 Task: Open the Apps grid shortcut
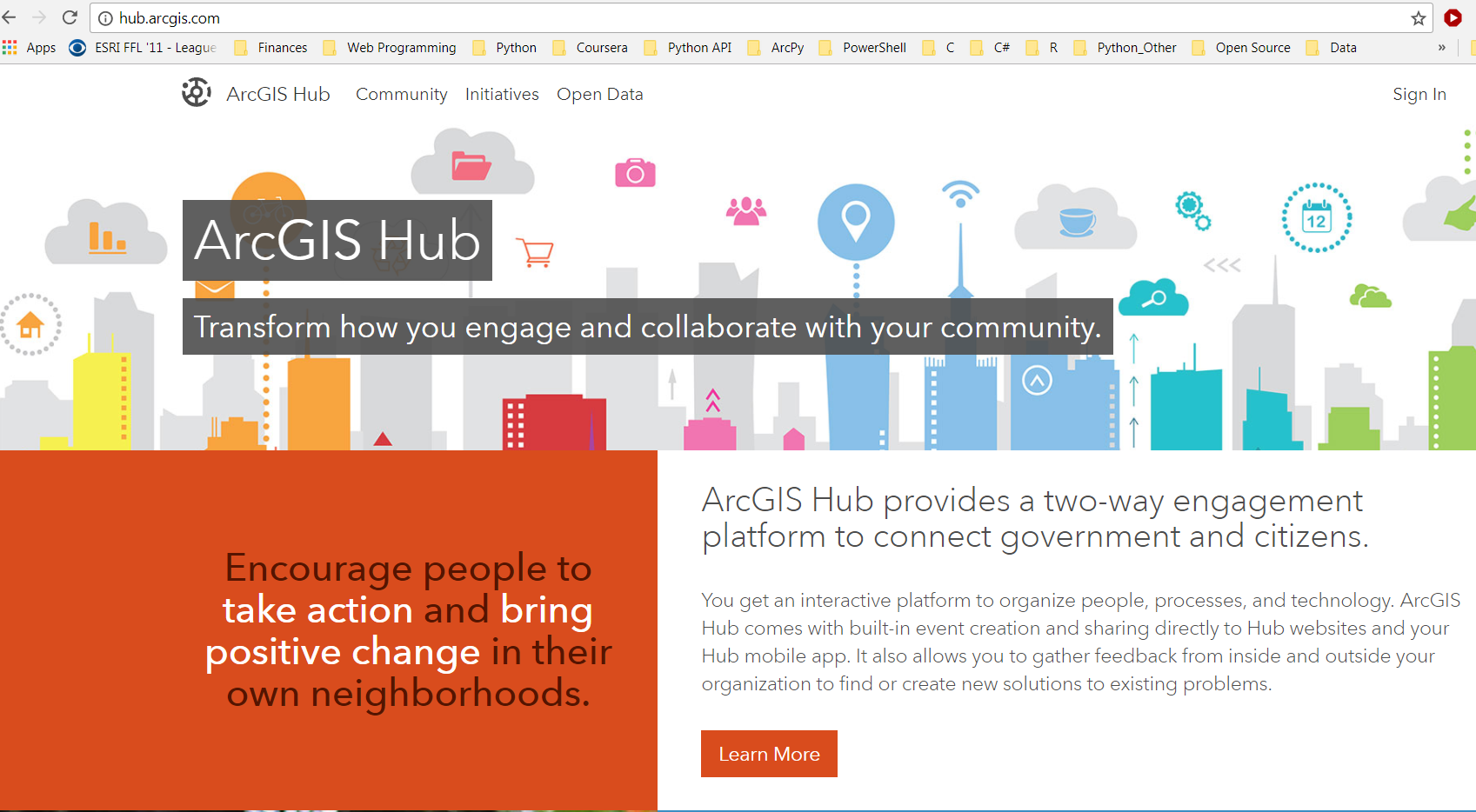pyautogui.click(x=29, y=48)
